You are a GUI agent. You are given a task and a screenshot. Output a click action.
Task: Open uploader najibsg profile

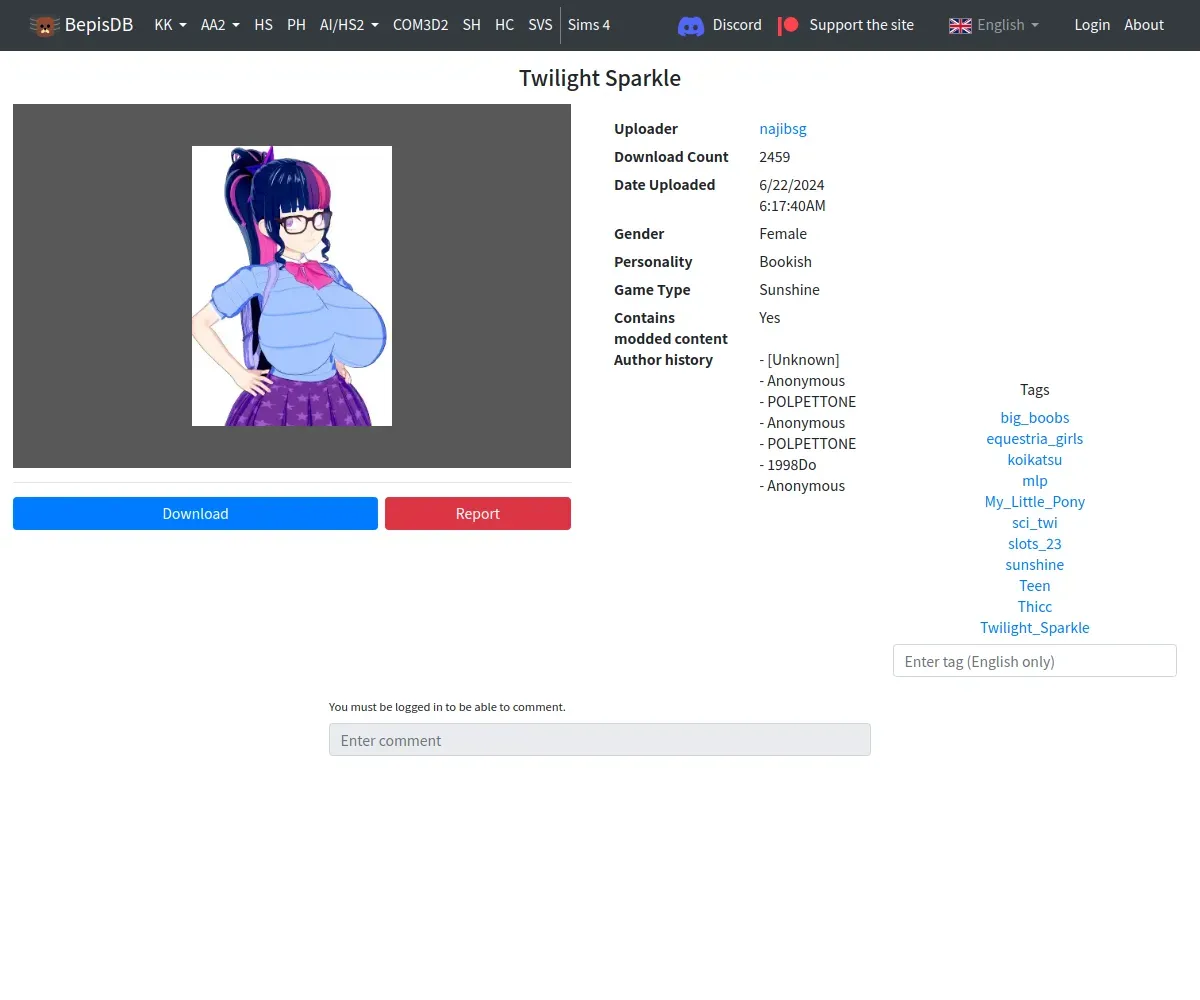(783, 129)
